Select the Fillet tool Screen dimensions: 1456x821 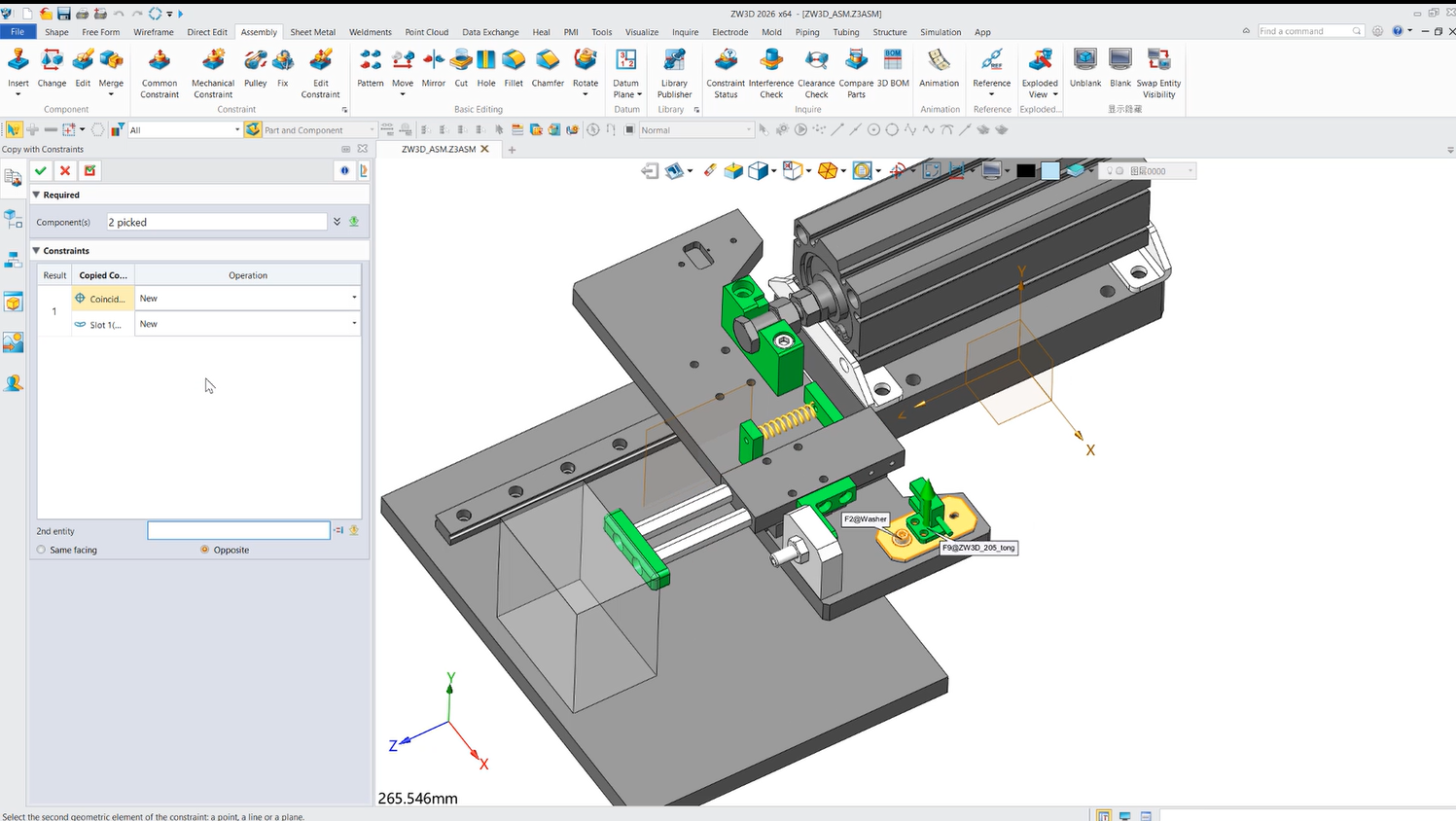click(x=514, y=62)
